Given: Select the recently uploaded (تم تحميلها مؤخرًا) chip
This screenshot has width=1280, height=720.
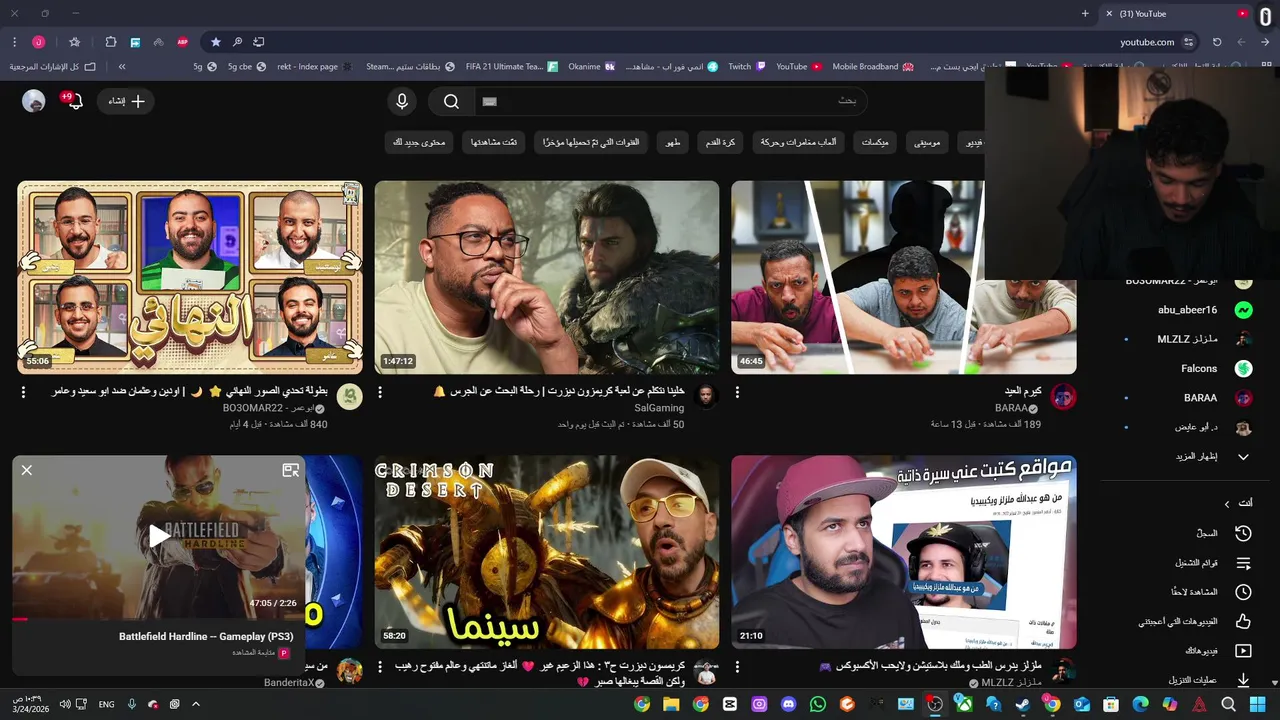Looking at the screenshot, I should pos(591,143).
